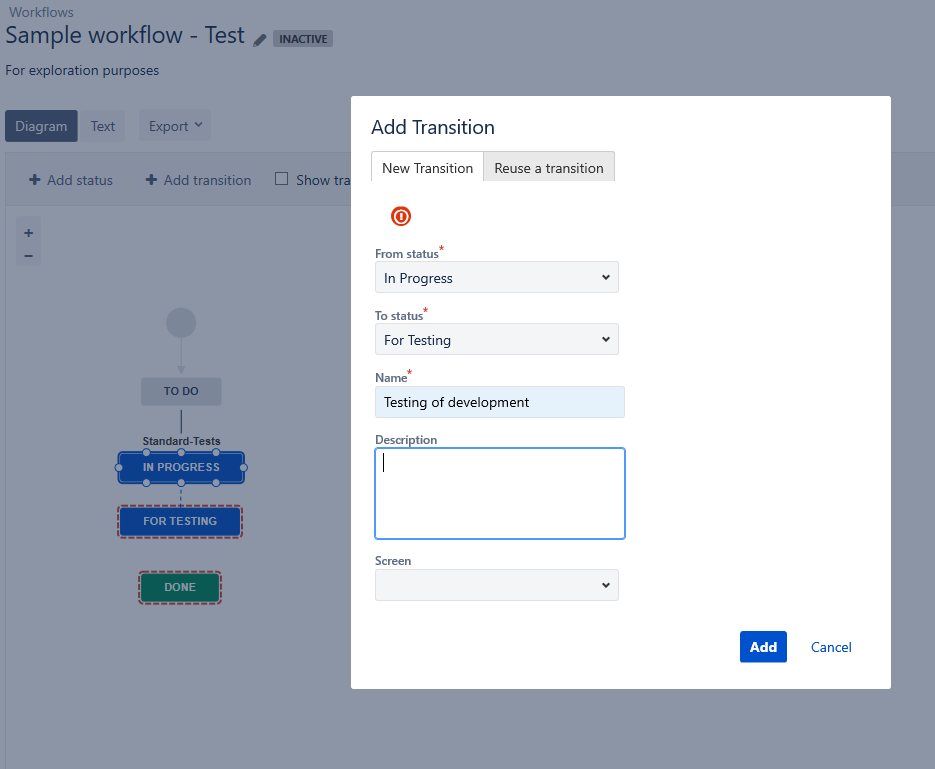Open the Export dropdown menu
The width and height of the screenshot is (935, 769).
point(175,126)
